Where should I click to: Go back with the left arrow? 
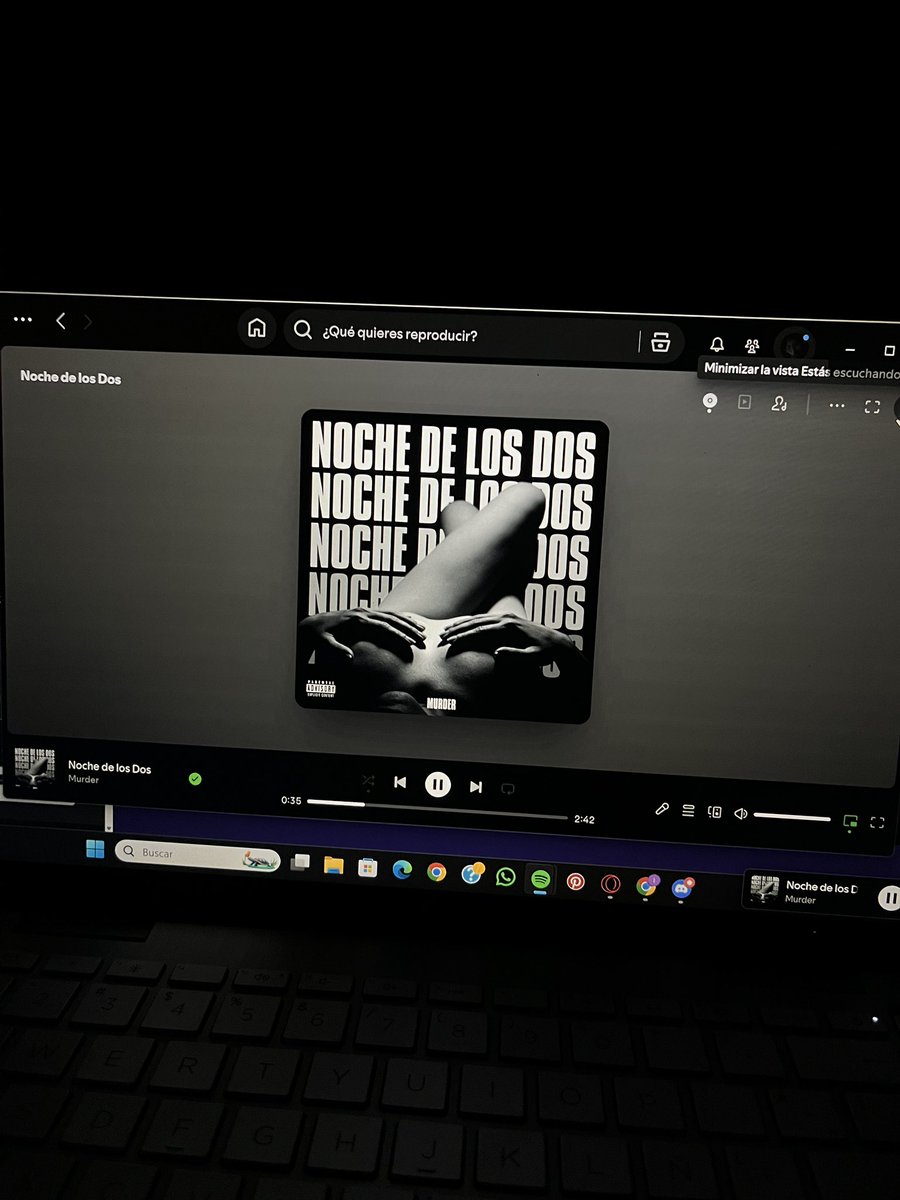pos(61,321)
